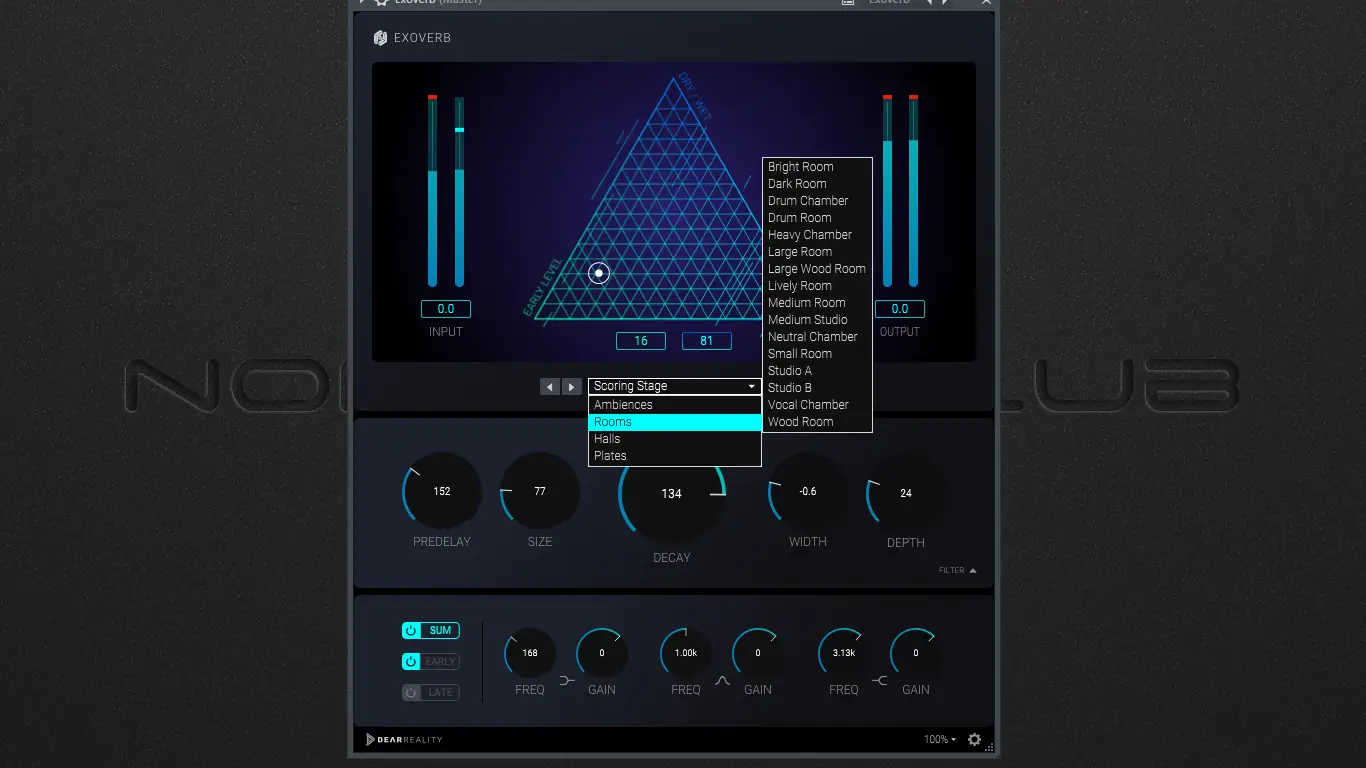Select the Neutral Chamber preset
This screenshot has height=768, width=1366.
(817, 337)
